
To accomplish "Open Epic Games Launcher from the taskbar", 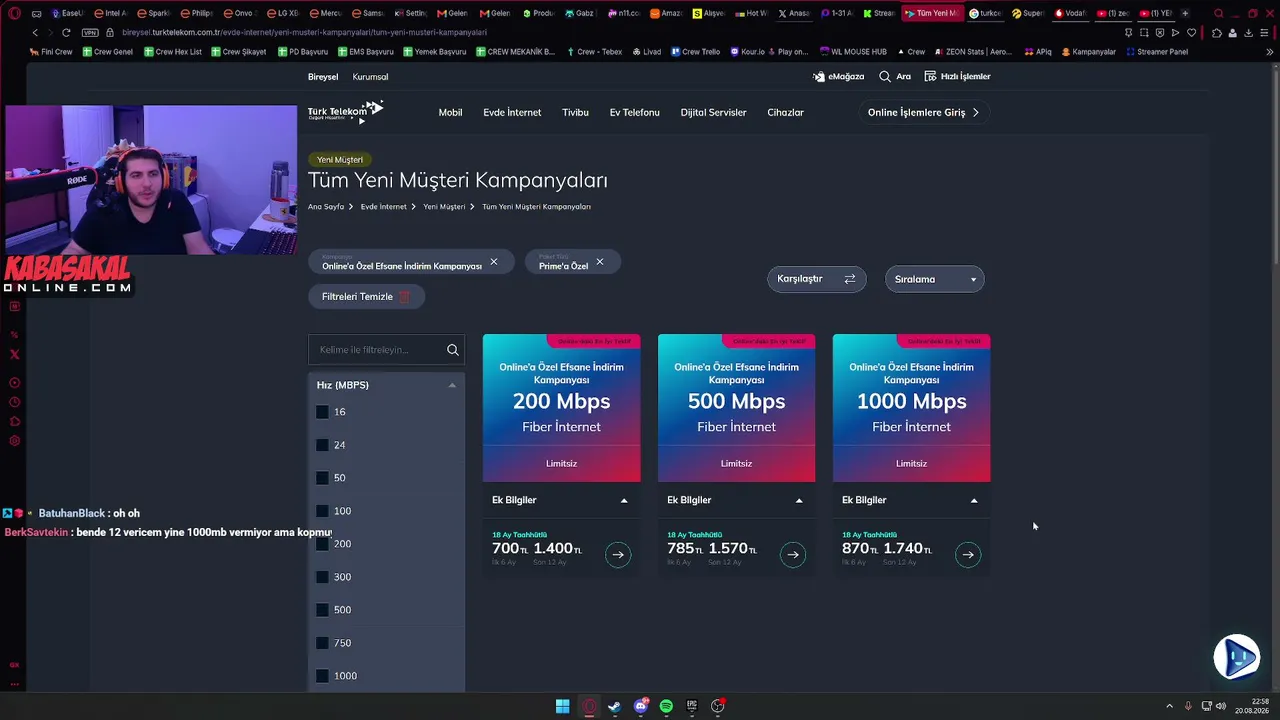I will click(x=692, y=706).
